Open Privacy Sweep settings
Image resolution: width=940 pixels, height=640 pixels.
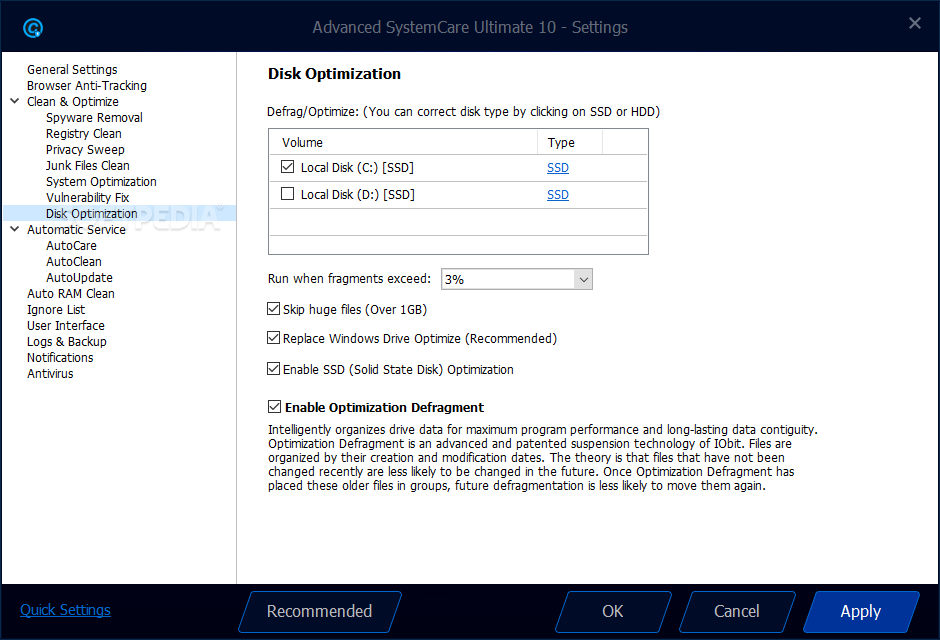coord(85,150)
